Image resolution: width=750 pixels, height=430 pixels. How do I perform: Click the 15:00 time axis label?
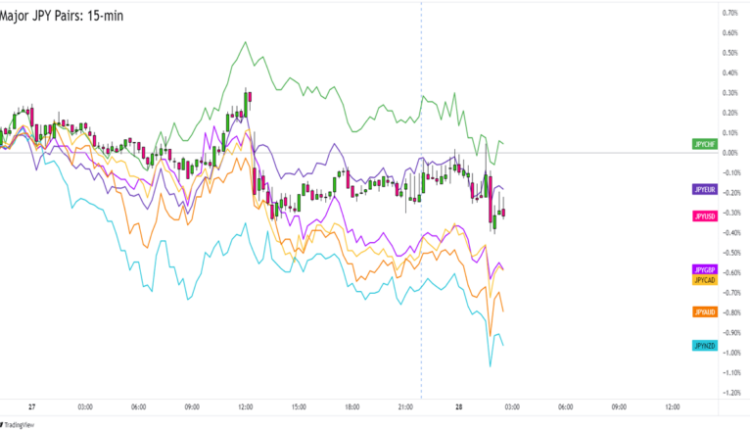pos(298,407)
